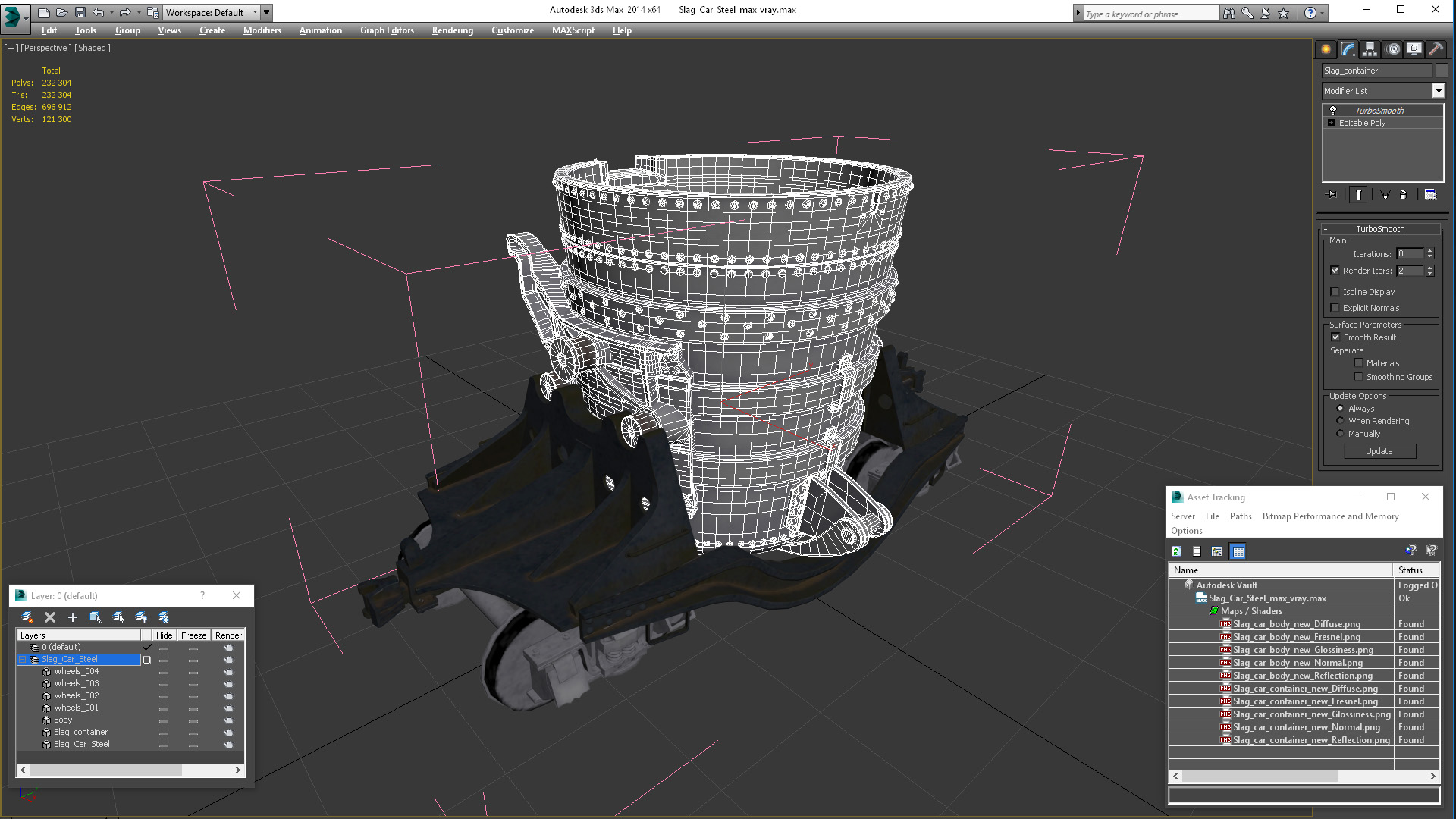Collapse the Slag_Car_Steel layer tree
The width and height of the screenshot is (1456, 819).
pos(23,660)
